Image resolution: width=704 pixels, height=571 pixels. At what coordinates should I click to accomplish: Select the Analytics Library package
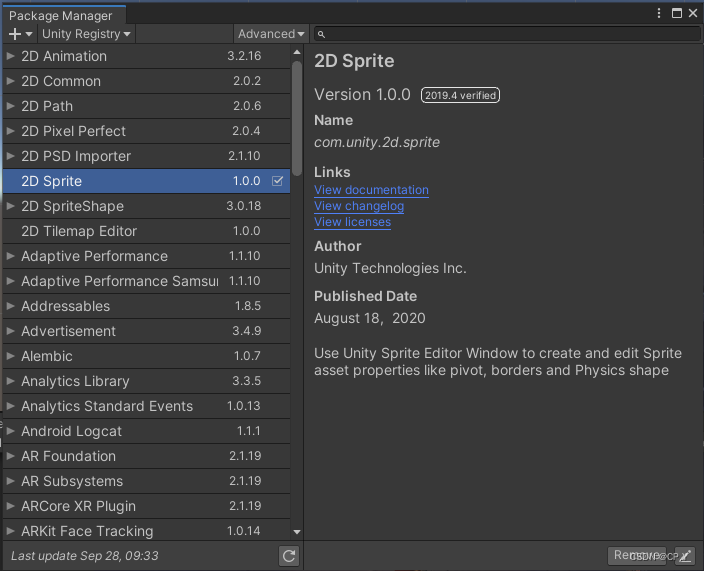coord(146,381)
